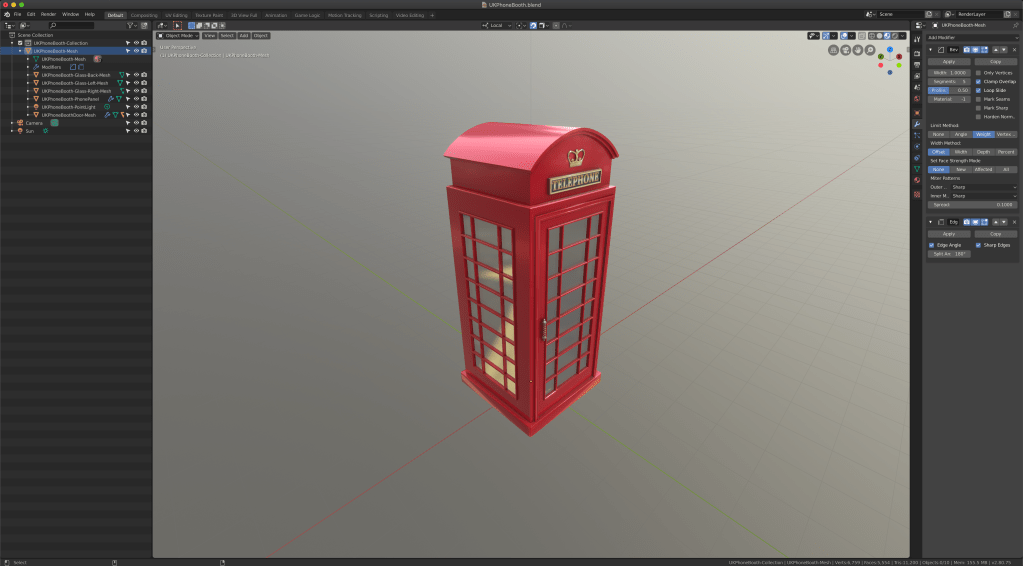The image size is (1023, 566).
Task: Click the UKPhoneBooth-PointLight lamp icon
Action: (36, 107)
